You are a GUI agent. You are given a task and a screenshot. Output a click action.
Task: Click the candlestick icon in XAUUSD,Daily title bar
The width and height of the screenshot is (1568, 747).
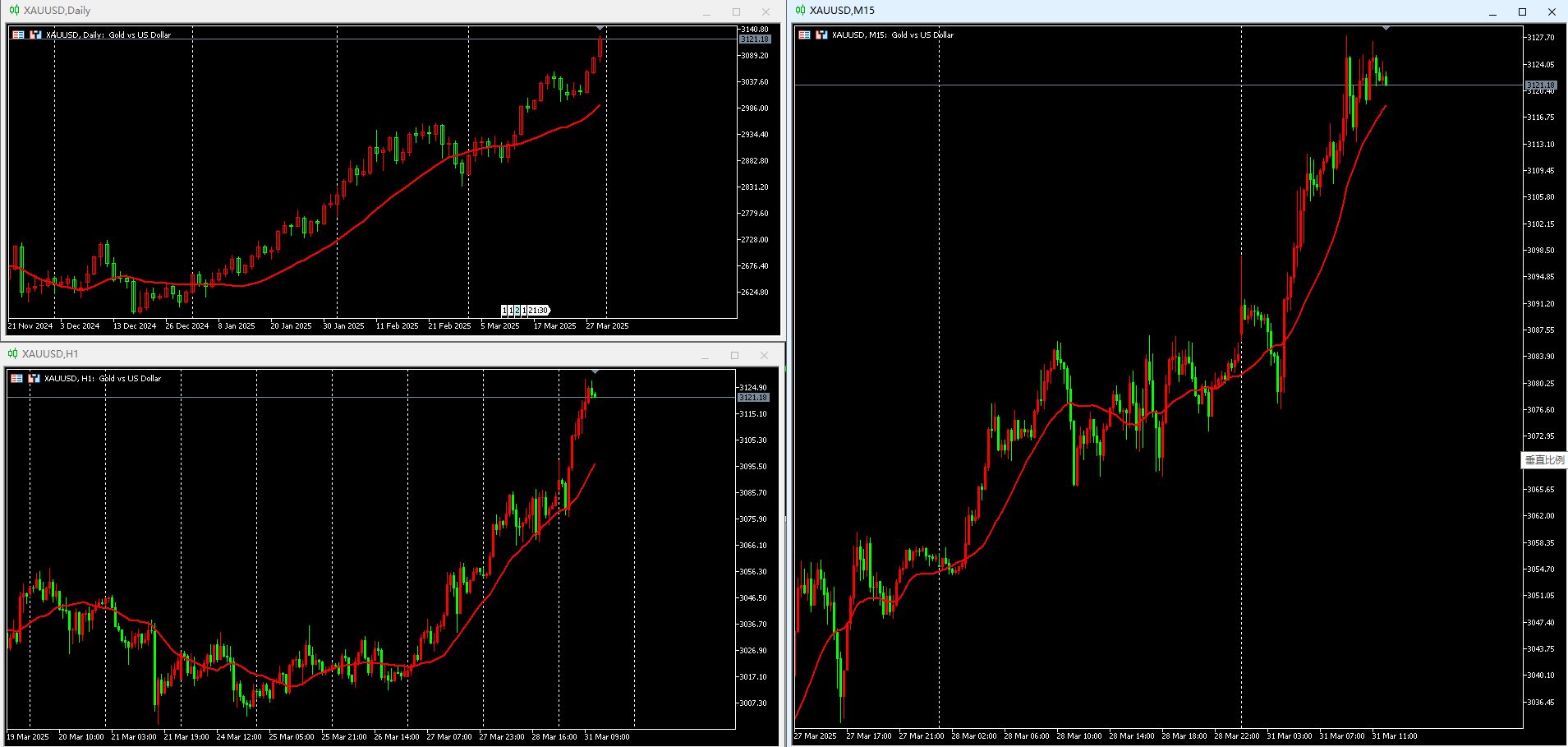[x=14, y=11]
